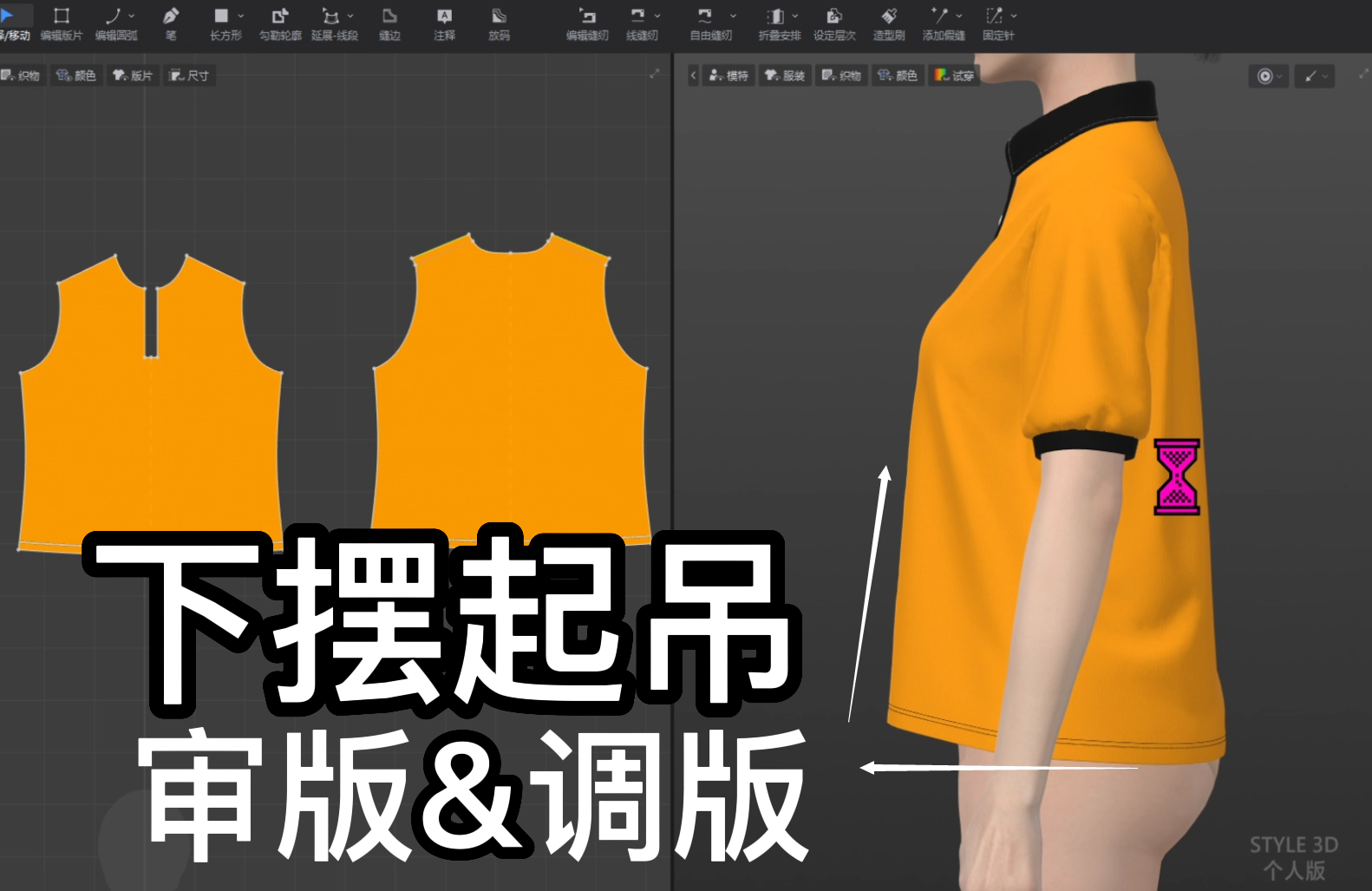Click the 缝边 seam allowance tool
Screen dimensions: 1372x891
tap(389, 23)
